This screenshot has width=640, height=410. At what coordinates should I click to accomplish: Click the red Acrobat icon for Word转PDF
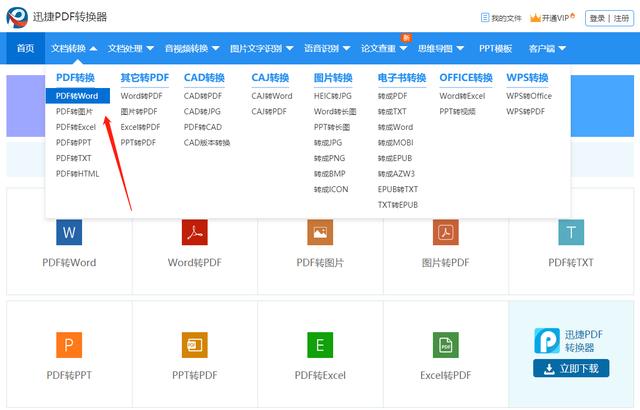tap(195, 232)
